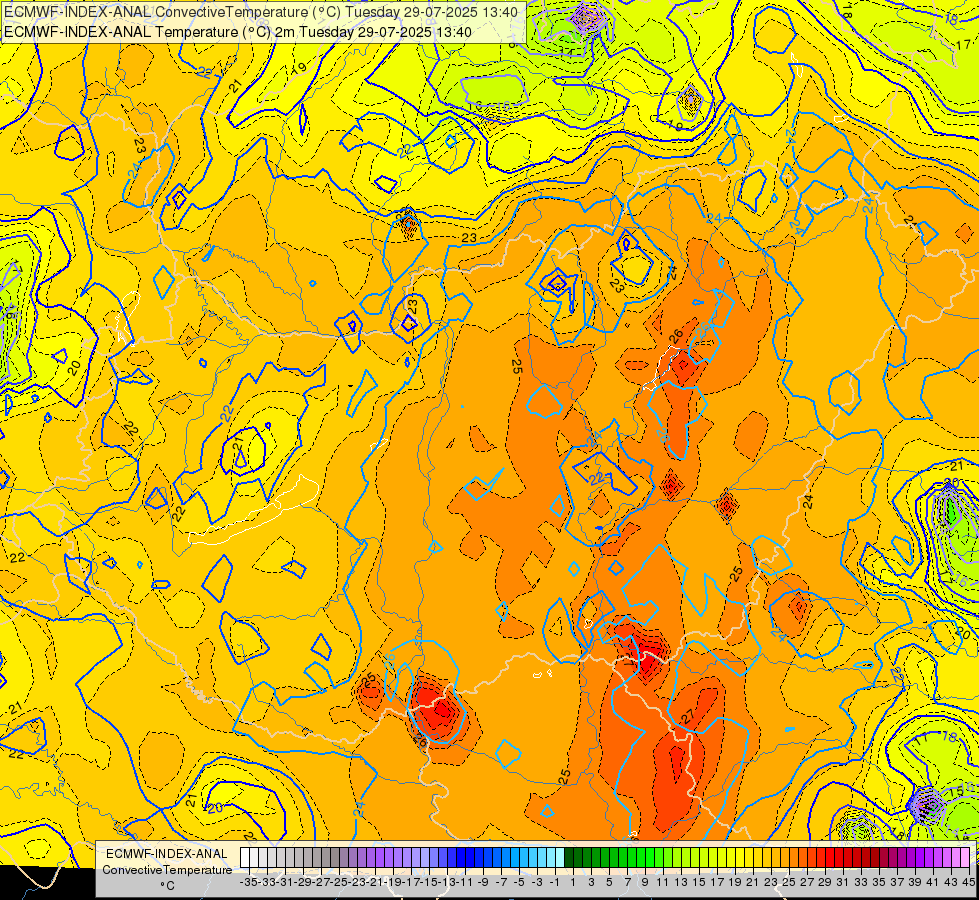Image resolution: width=979 pixels, height=900 pixels.
Task: Click the legend scale label '-3'
Action: [x=537, y=882]
